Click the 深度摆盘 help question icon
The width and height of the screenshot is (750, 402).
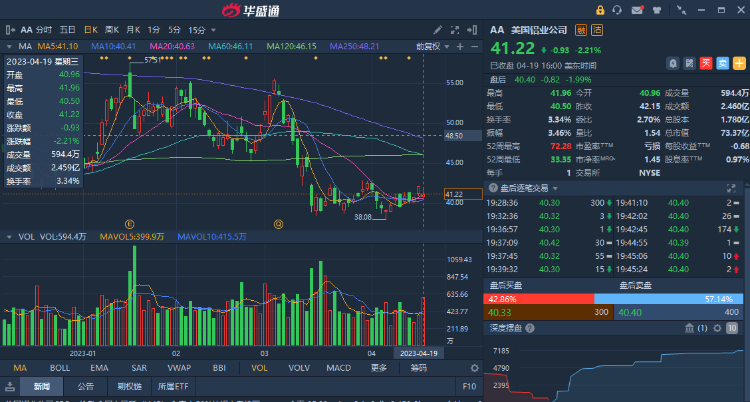(529, 328)
